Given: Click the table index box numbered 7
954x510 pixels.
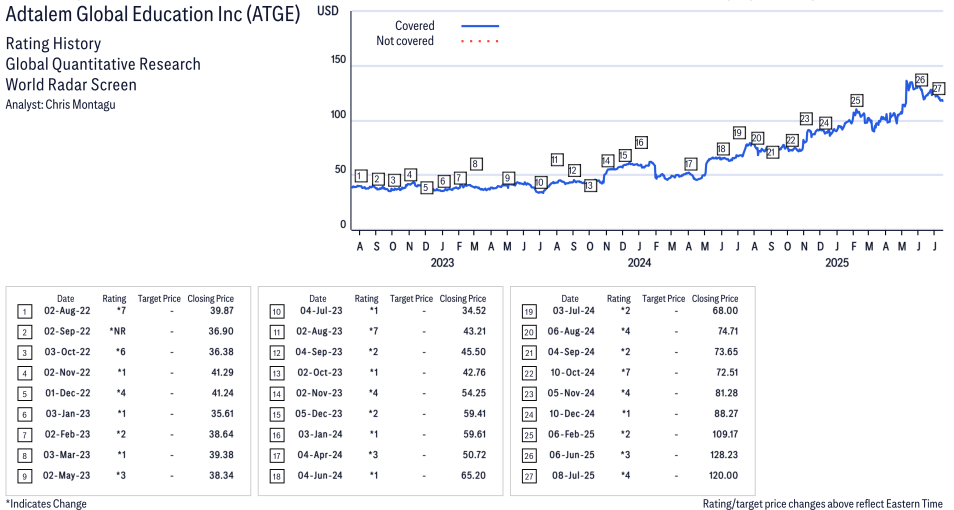Looking at the screenshot, I should click(x=24, y=435).
